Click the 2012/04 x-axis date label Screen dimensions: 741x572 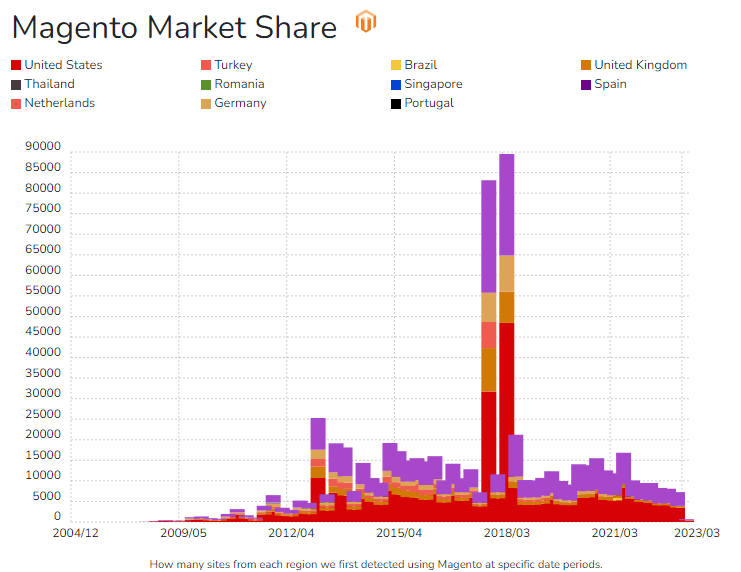(291, 533)
